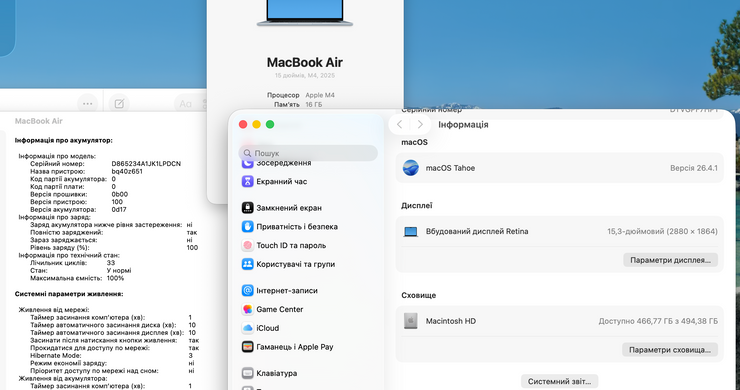
Task: Click built-in Retina display laptop icon
Action: click(x=411, y=232)
